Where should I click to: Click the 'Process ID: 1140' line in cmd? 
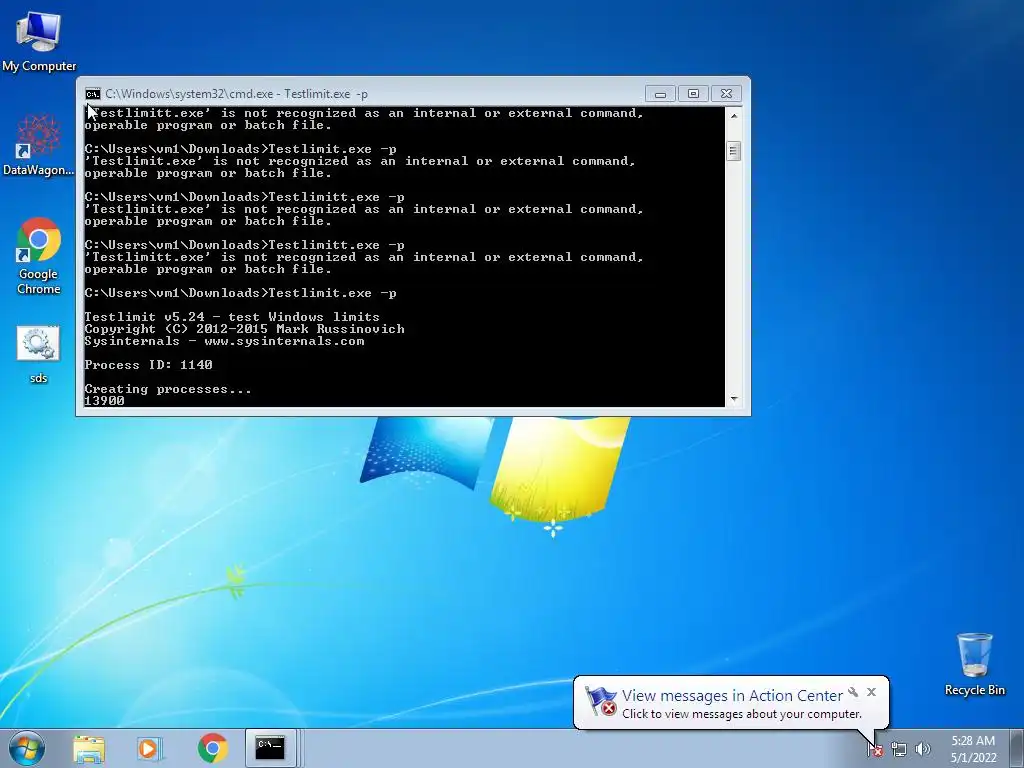coord(148,365)
